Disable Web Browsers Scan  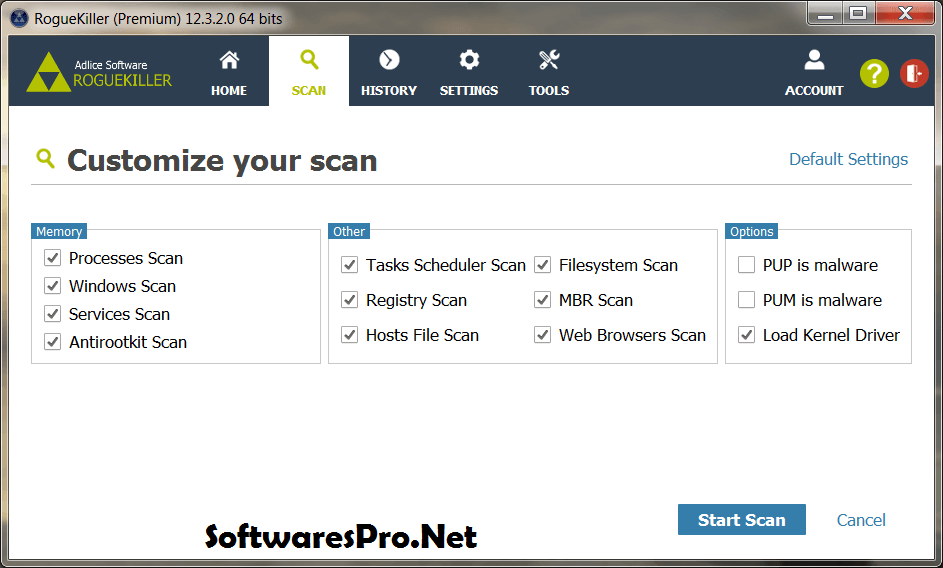click(x=542, y=335)
